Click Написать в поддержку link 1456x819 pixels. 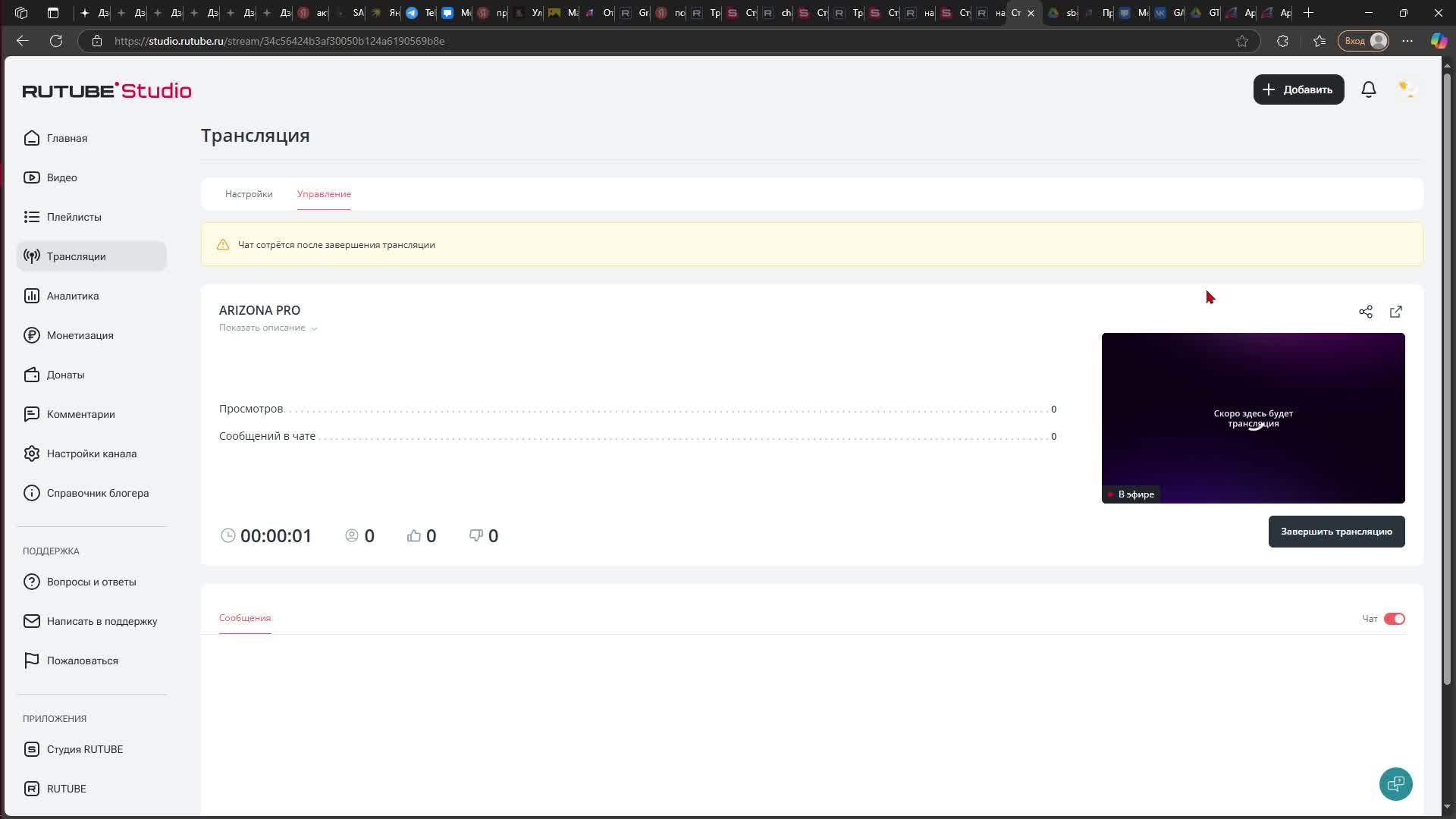pos(102,621)
